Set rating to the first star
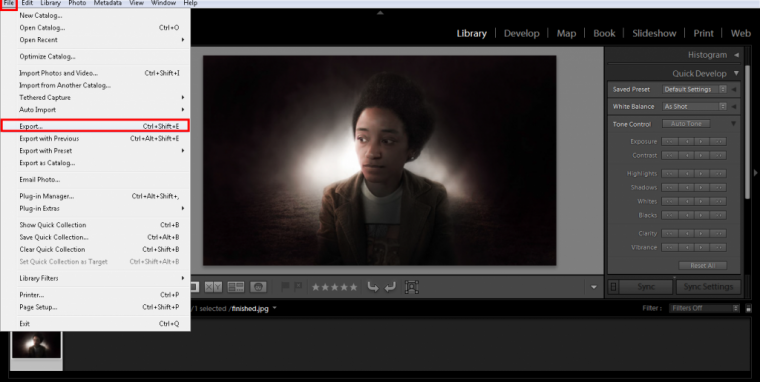Screen dimensions: 760x382 (316, 287)
